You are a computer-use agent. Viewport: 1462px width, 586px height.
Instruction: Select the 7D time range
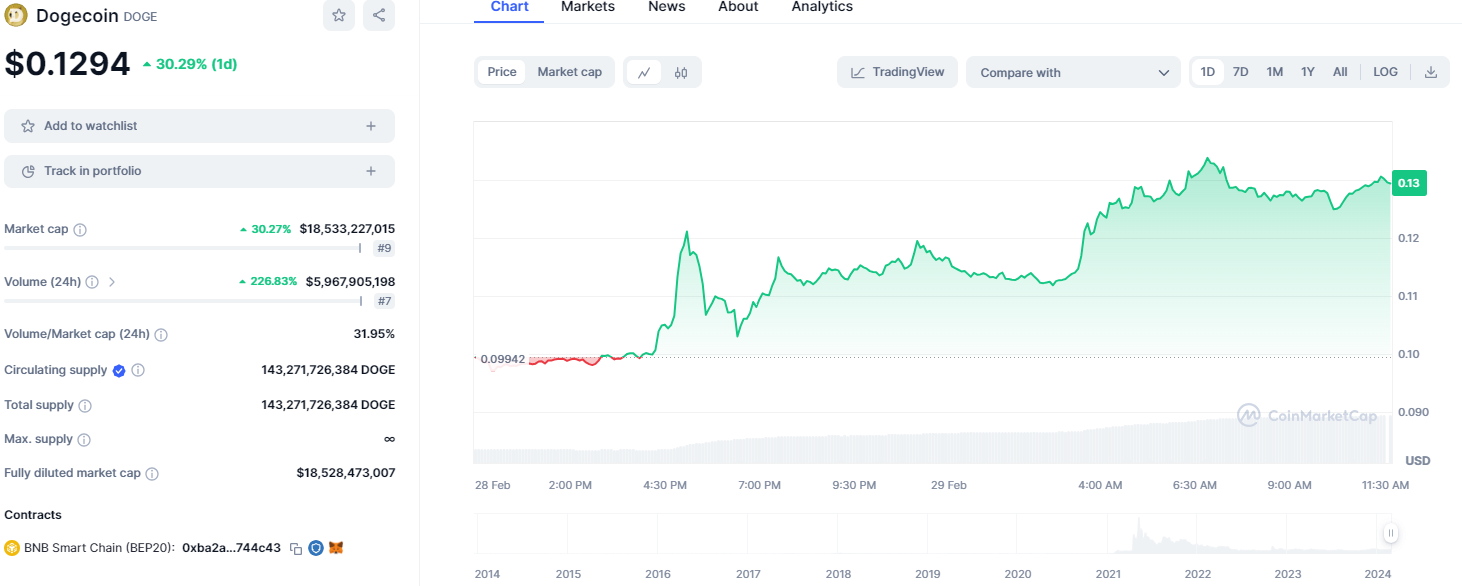point(1240,72)
